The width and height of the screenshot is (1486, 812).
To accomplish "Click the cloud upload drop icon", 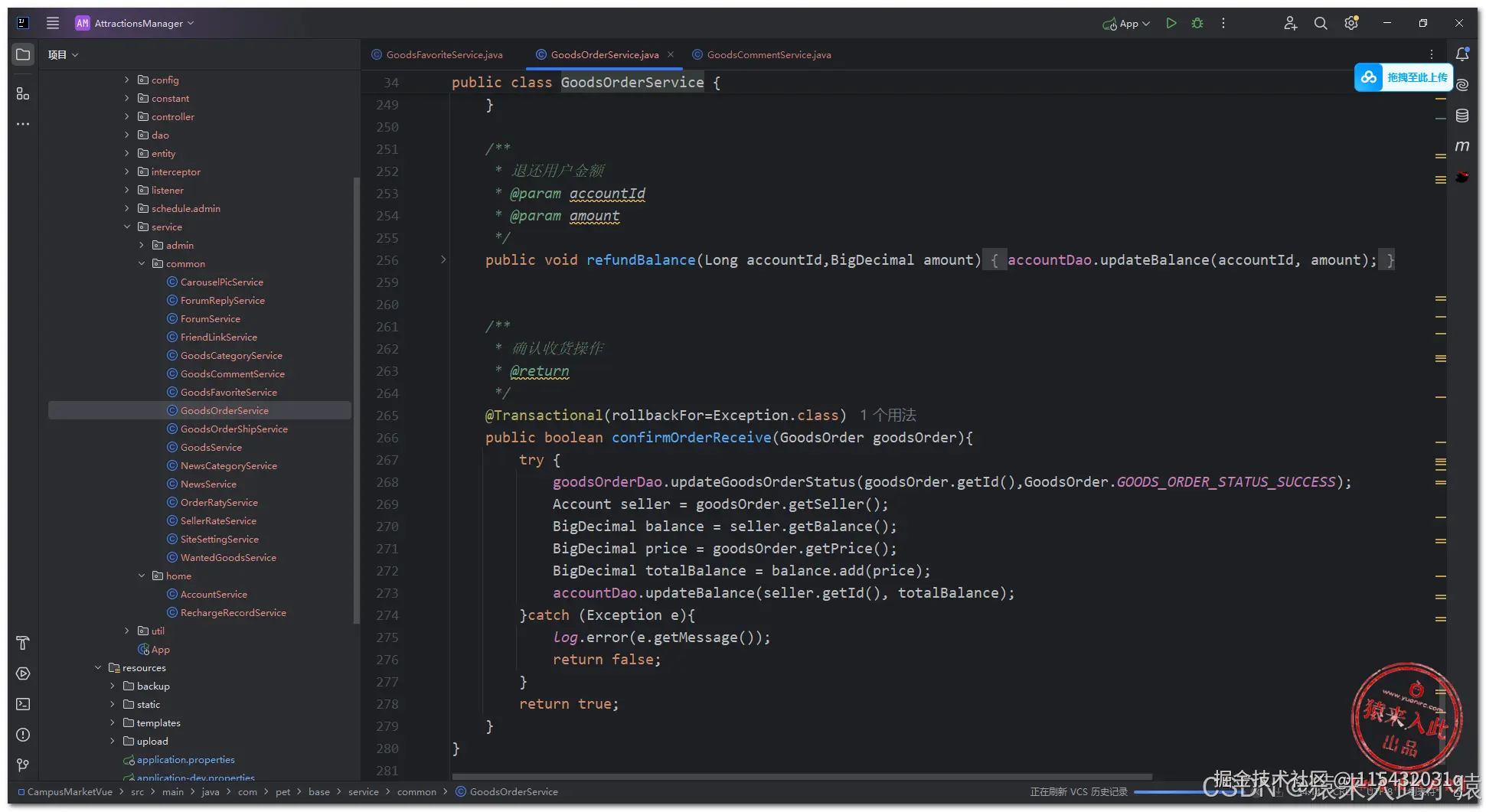I will coord(1369,77).
